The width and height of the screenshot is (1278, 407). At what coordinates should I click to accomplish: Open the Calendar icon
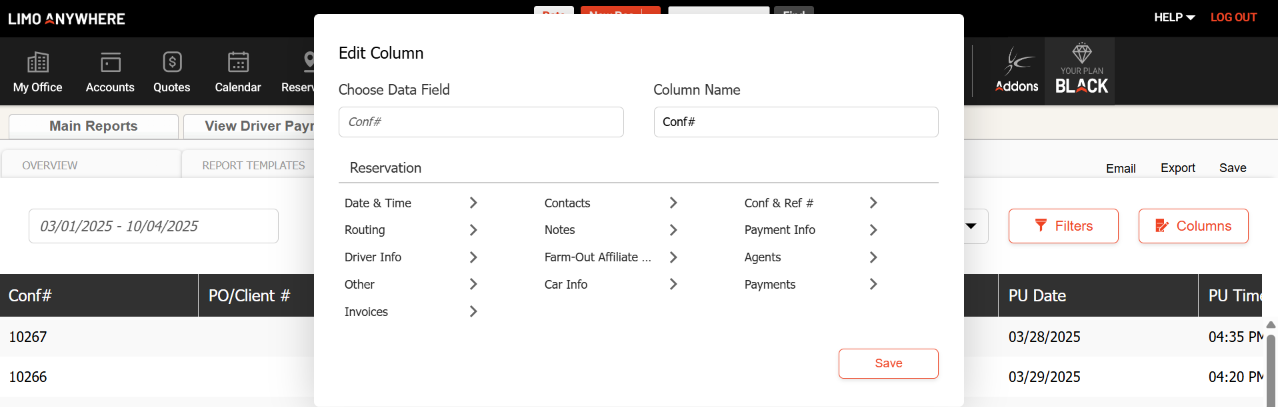point(238,72)
